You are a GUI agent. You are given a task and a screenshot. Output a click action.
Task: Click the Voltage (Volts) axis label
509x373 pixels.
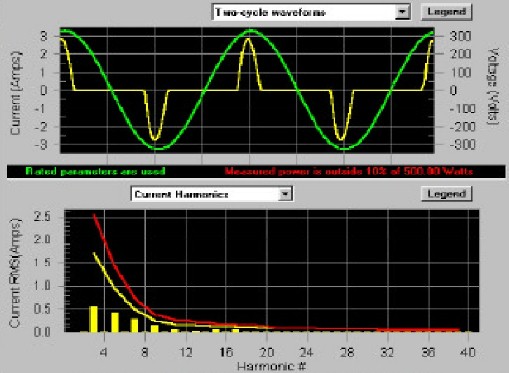pyautogui.click(x=494, y=87)
